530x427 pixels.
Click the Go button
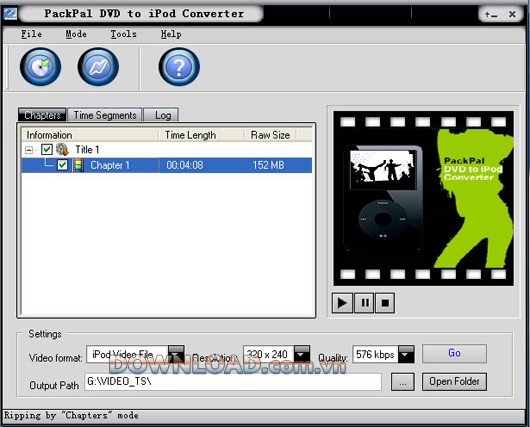pos(454,353)
